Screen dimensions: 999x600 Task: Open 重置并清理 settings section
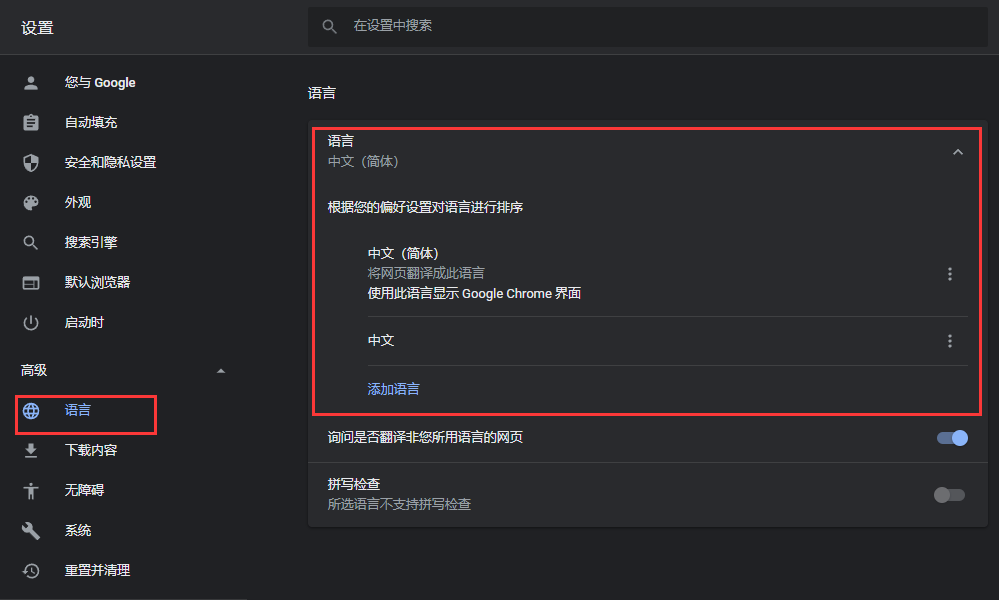click(97, 571)
